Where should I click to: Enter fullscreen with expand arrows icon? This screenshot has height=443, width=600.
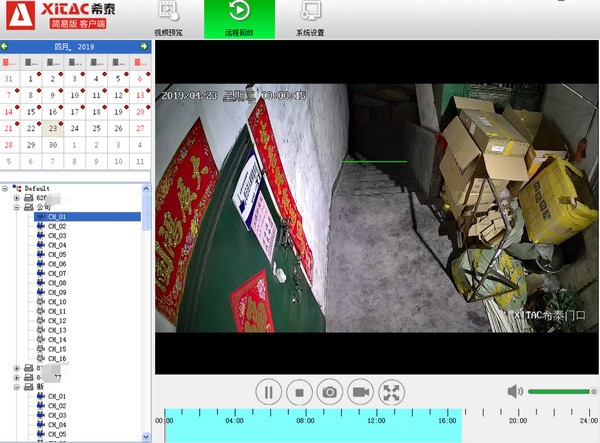392,392
